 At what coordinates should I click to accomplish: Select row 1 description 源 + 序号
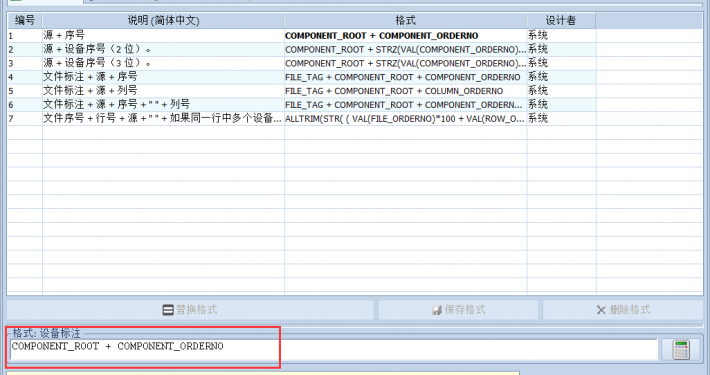pos(163,35)
